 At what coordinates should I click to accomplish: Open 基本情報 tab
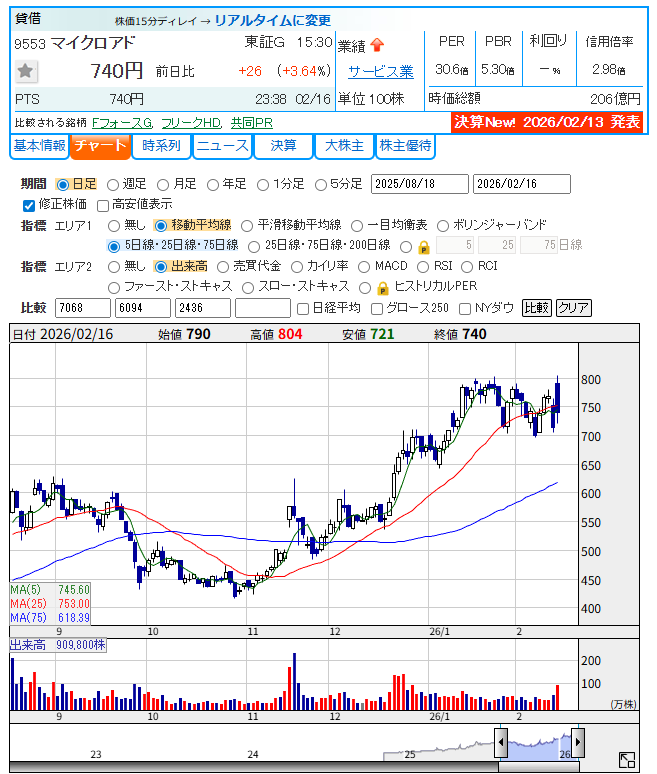(x=39, y=146)
